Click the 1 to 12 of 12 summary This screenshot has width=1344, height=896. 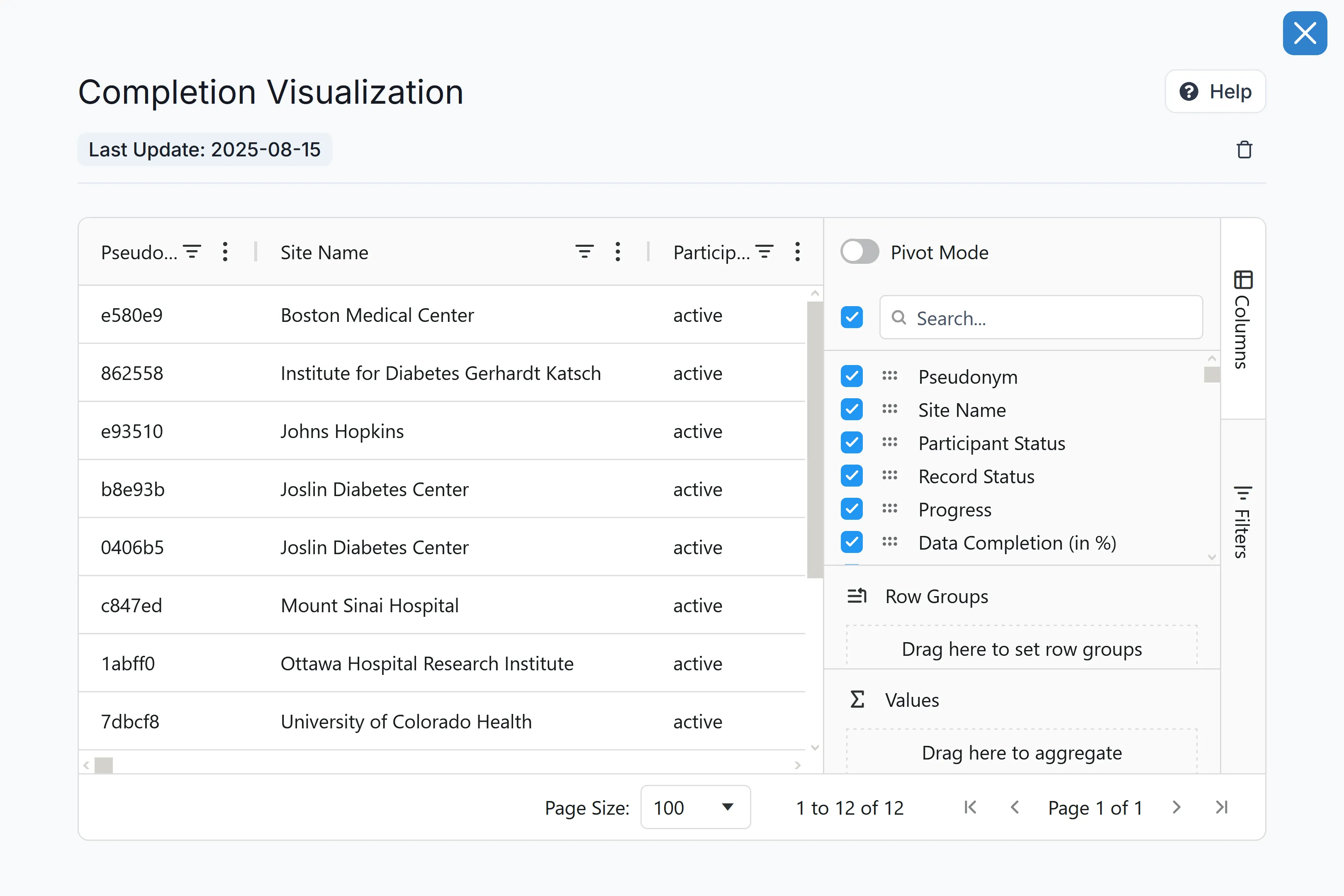850,808
